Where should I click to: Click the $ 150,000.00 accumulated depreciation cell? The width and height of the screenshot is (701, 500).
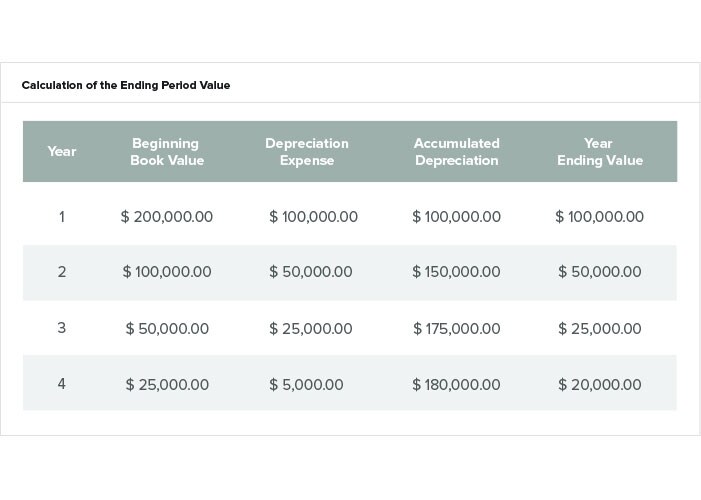[456, 272]
